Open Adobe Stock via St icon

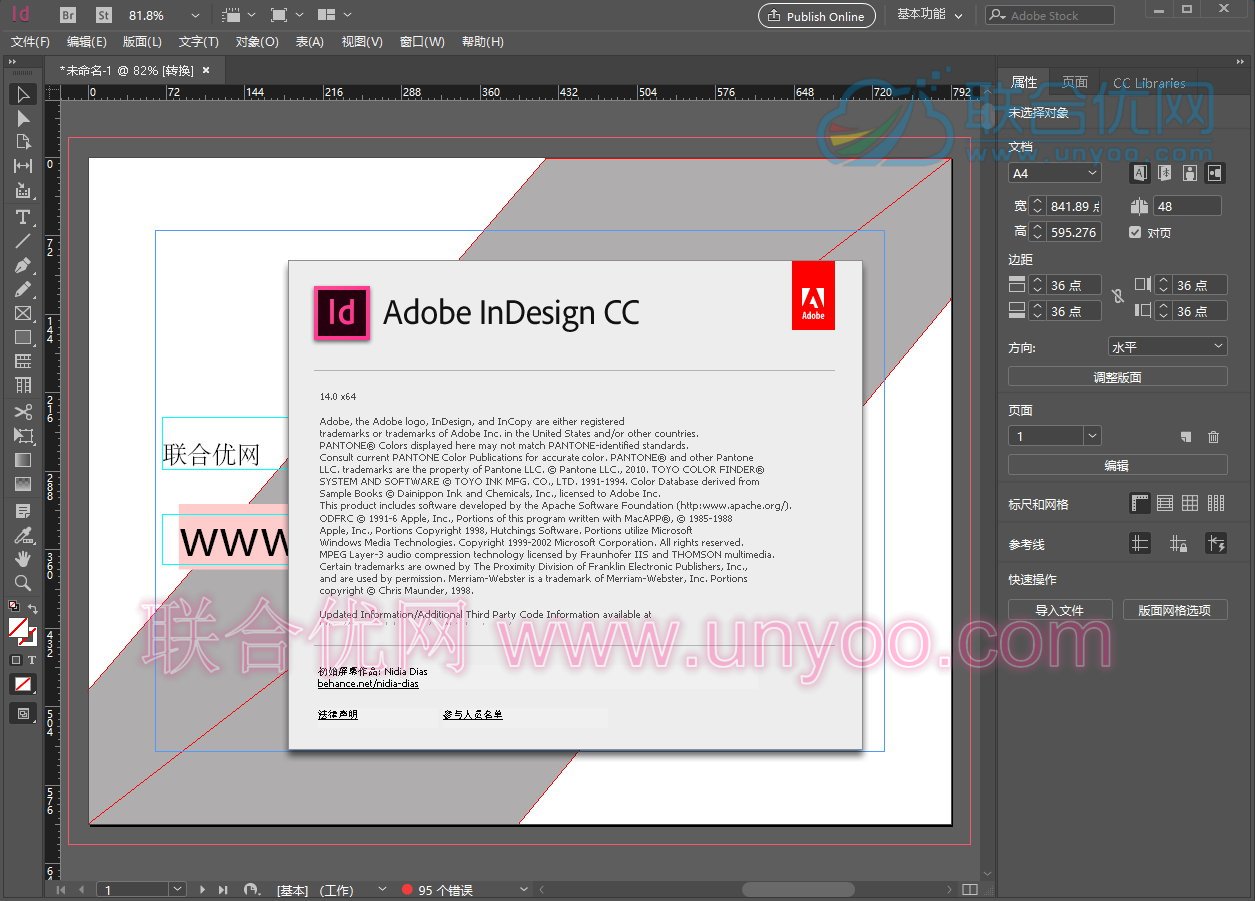coord(104,15)
